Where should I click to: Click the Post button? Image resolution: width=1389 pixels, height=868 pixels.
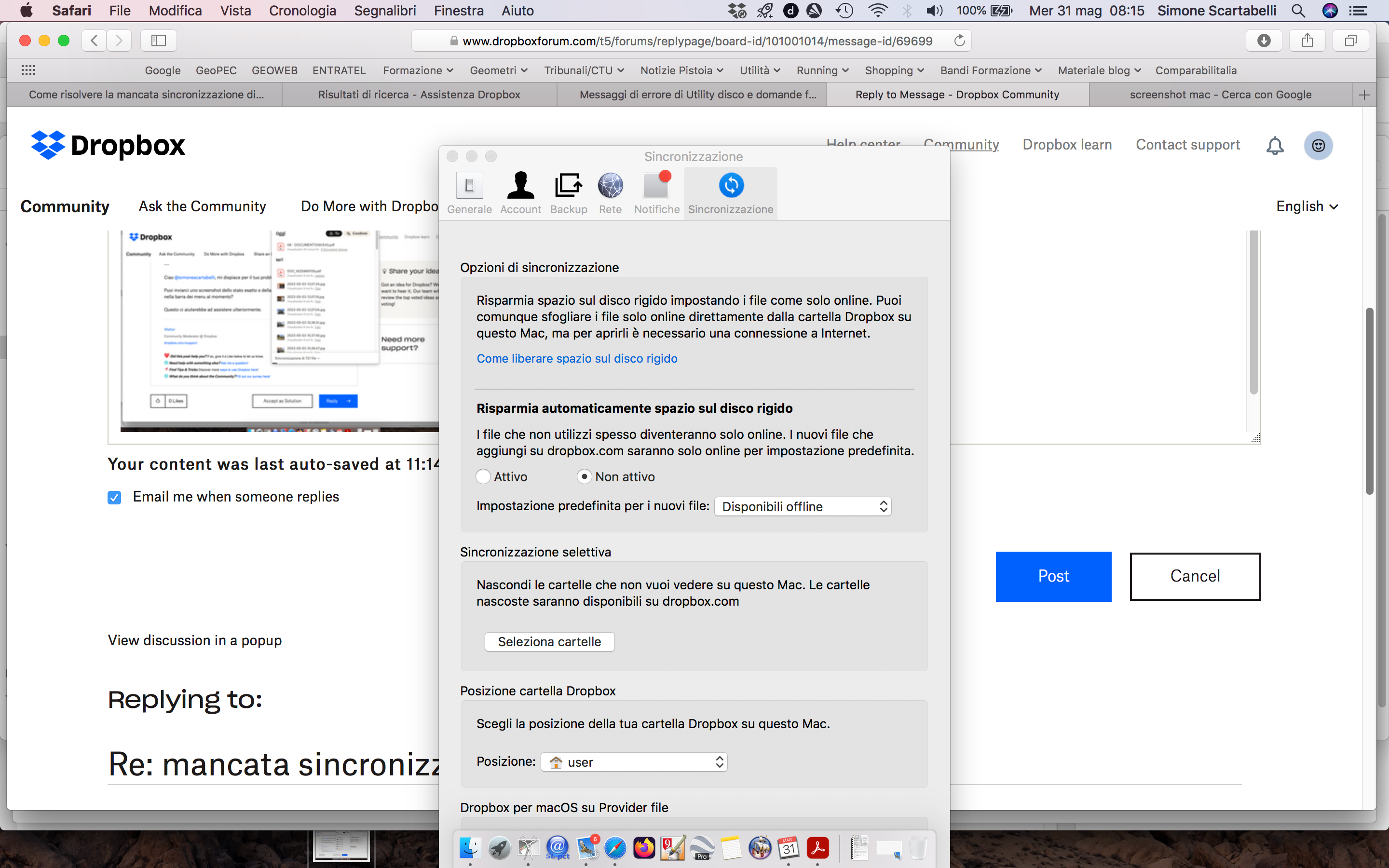tap(1053, 576)
